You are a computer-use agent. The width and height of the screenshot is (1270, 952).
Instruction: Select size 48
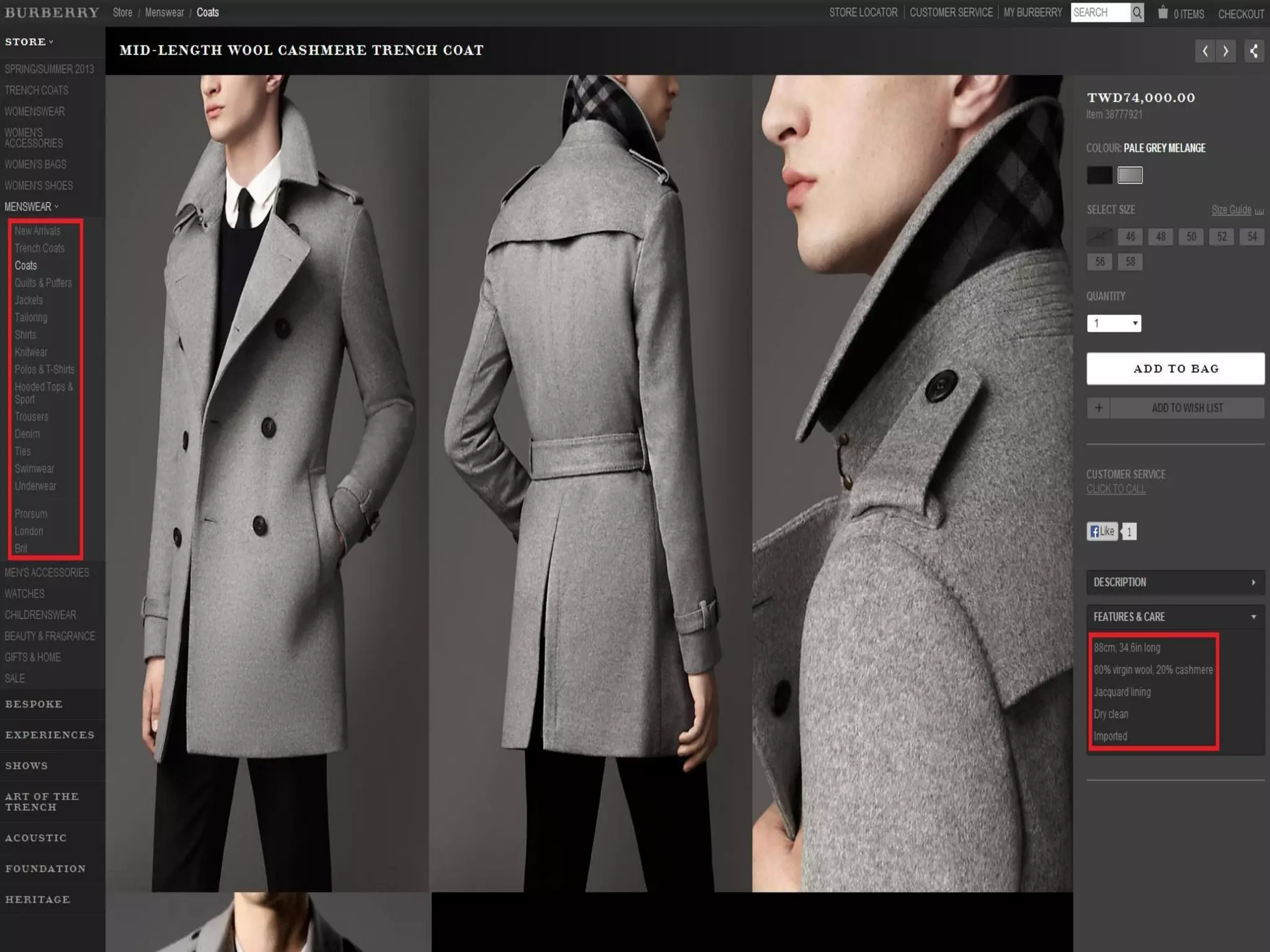click(1160, 237)
